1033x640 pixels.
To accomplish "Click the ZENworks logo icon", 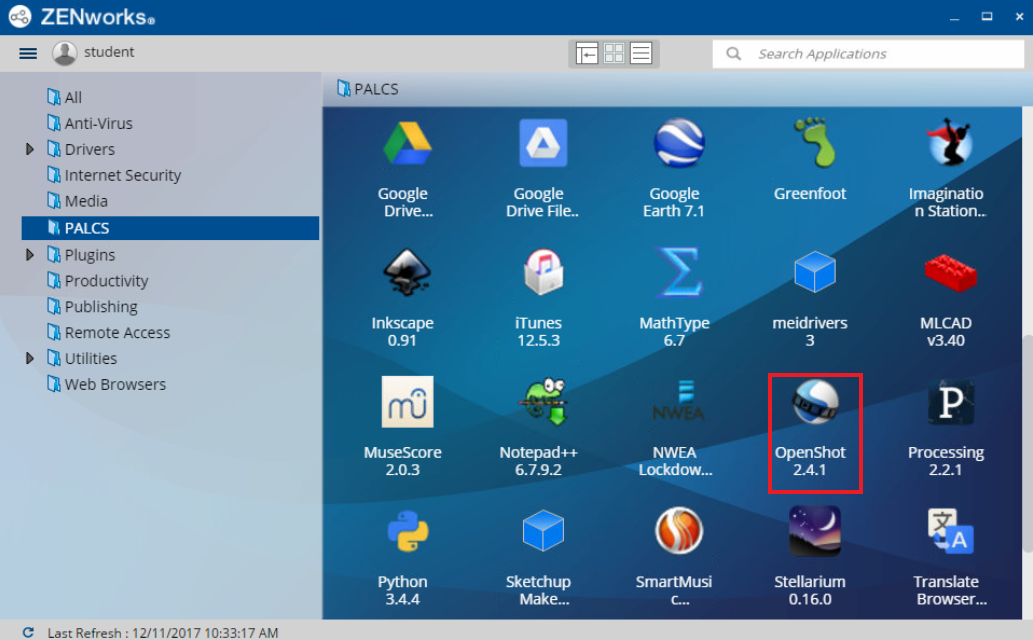I will click(x=20, y=16).
